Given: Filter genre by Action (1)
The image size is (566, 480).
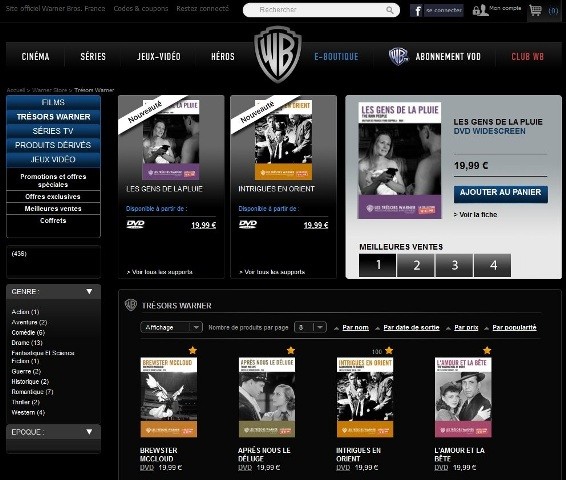Looking at the screenshot, I should pos(25,312).
